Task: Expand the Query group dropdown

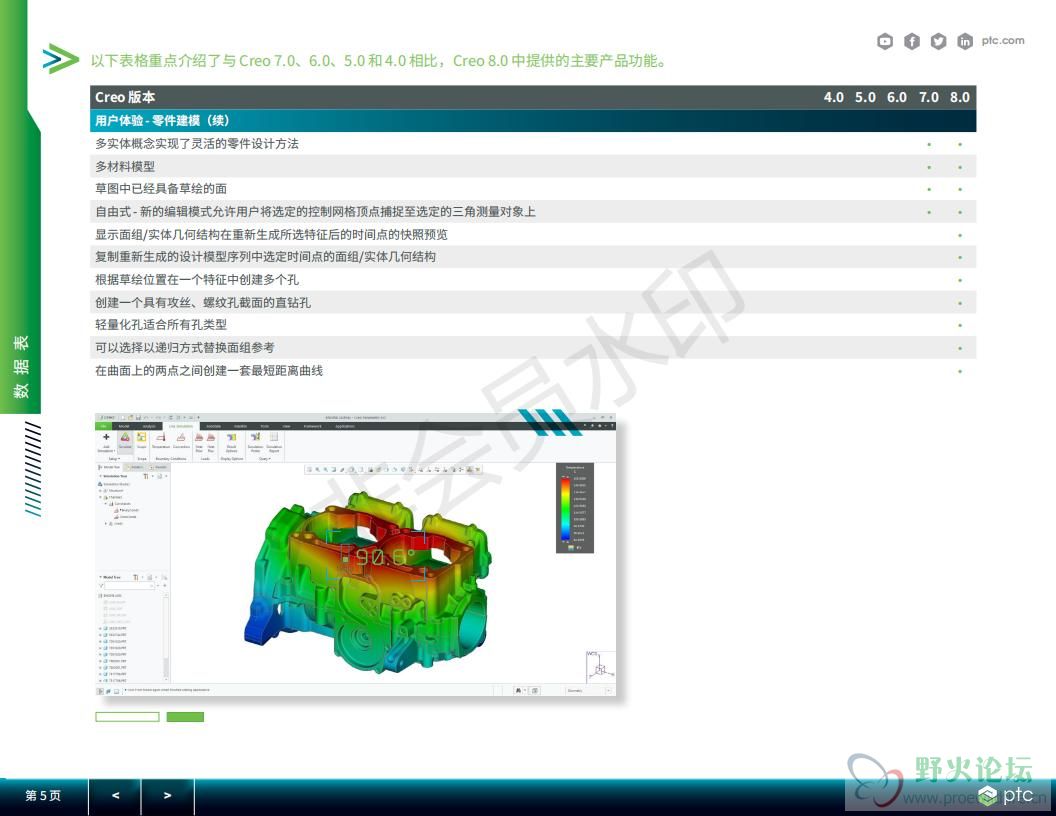Action: click(x=265, y=458)
